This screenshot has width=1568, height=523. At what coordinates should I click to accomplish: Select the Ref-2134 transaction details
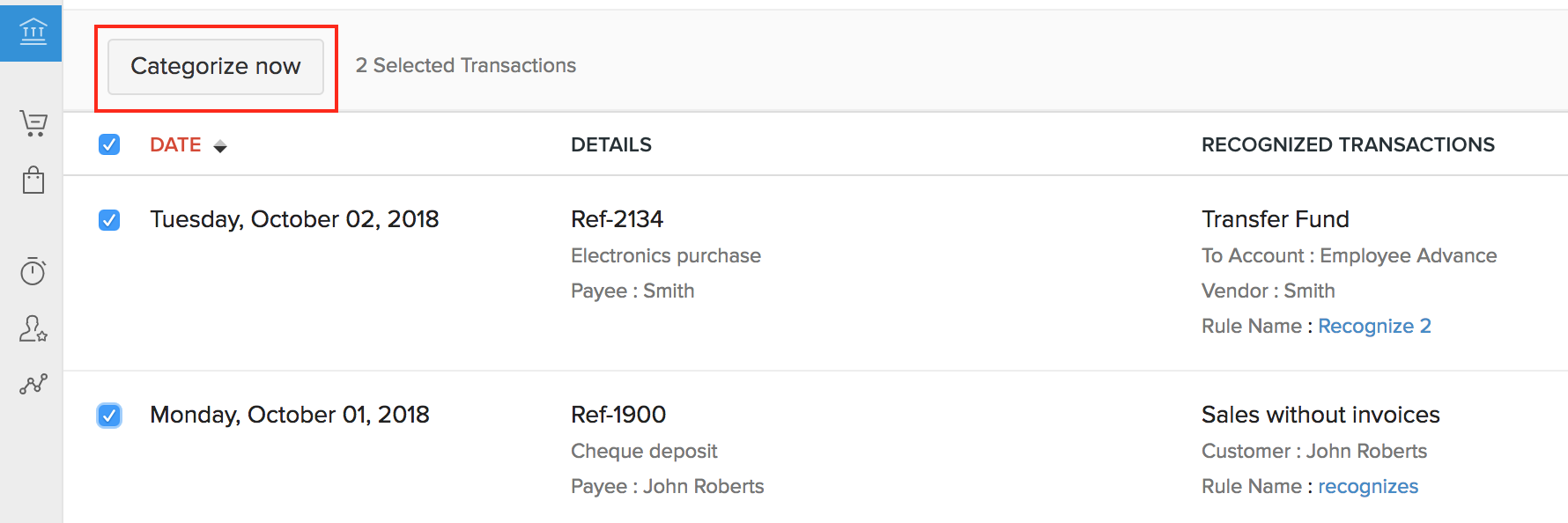pos(617,219)
